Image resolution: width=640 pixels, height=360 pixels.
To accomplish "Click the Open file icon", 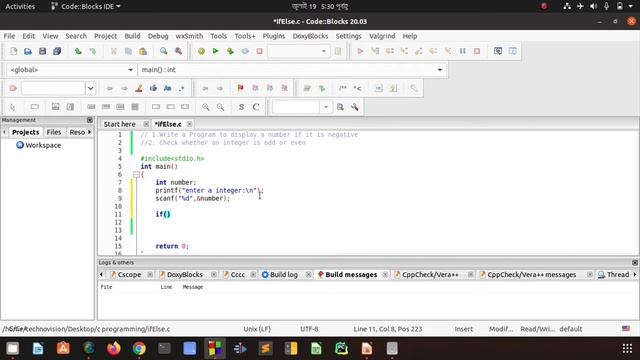I will pyautogui.click(x=28, y=51).
